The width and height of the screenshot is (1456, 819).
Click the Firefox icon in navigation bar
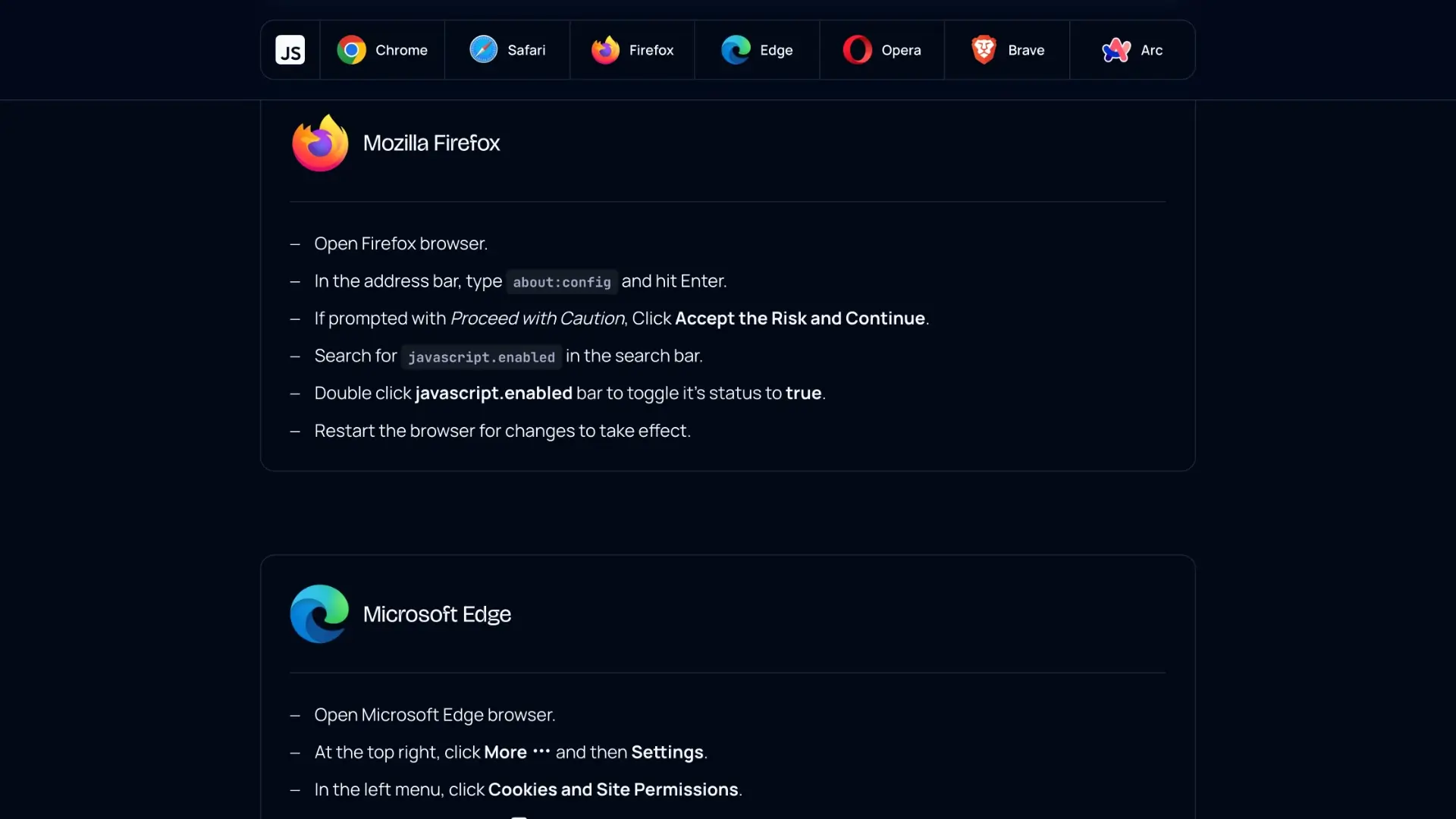(x=605, y=50)
